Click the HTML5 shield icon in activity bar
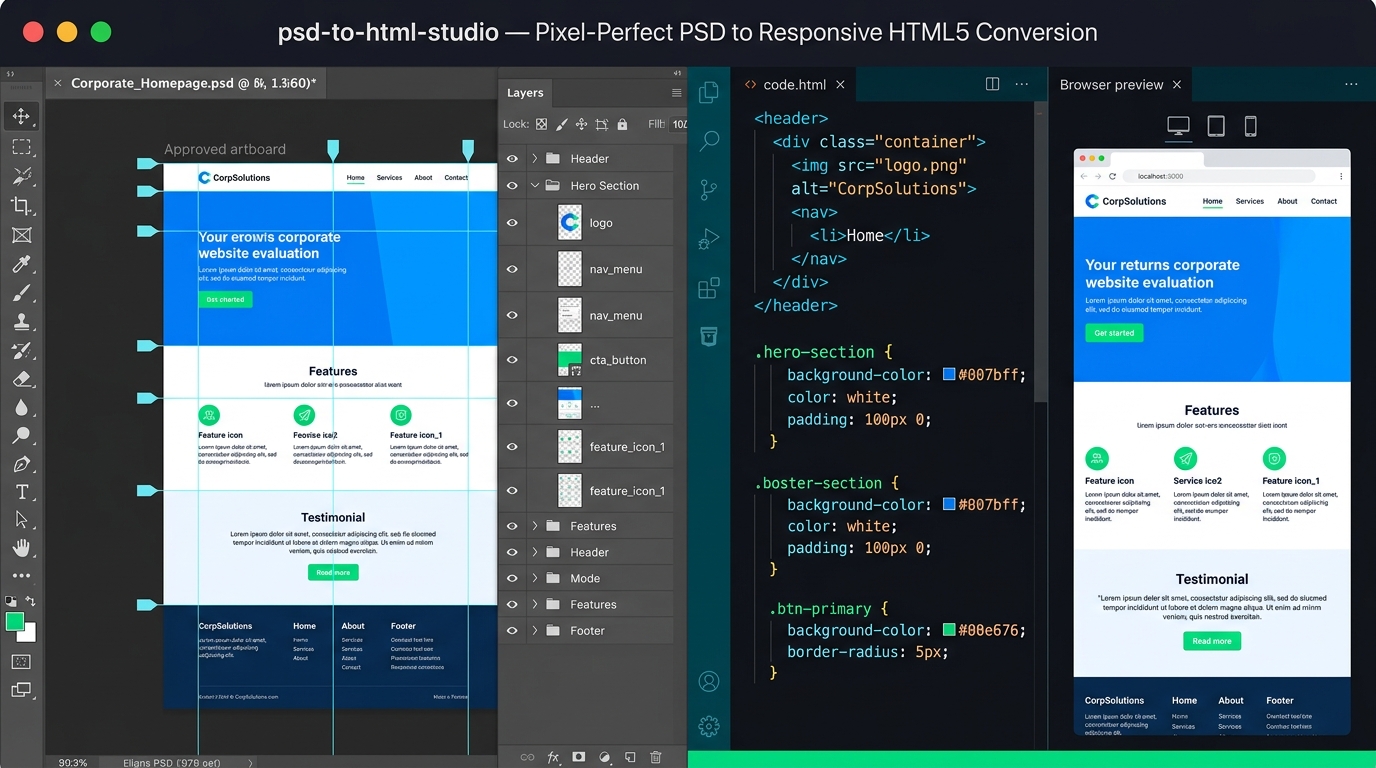The height and width of the screenshot is (768, 1376). [709, 336]
